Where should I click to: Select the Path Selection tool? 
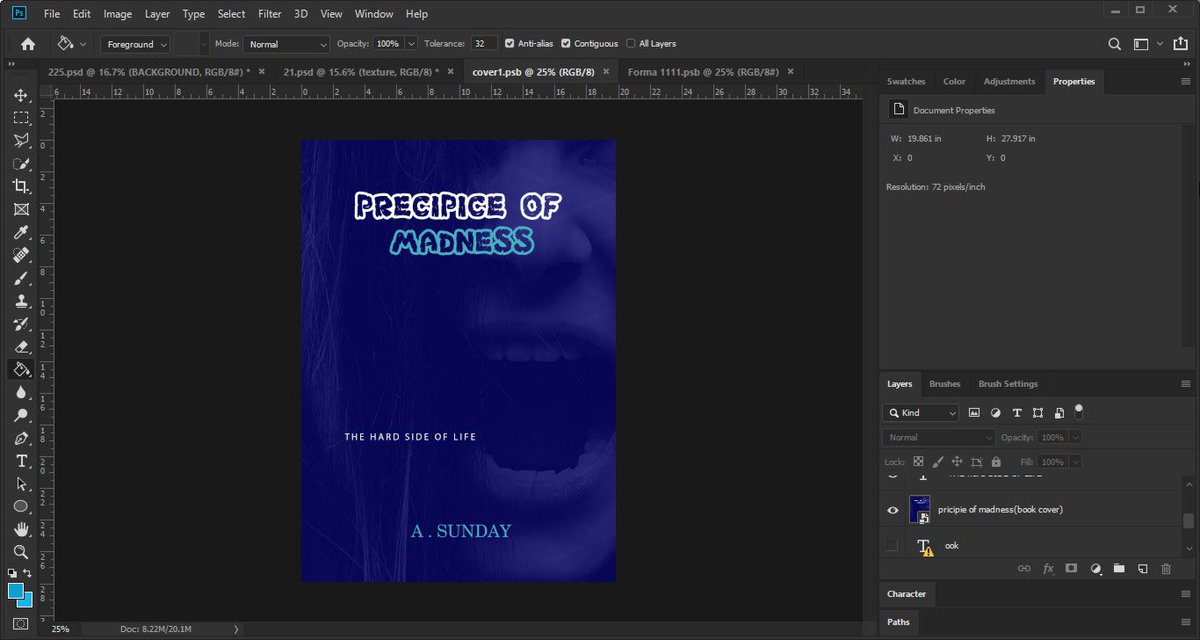tap(21, 484)
